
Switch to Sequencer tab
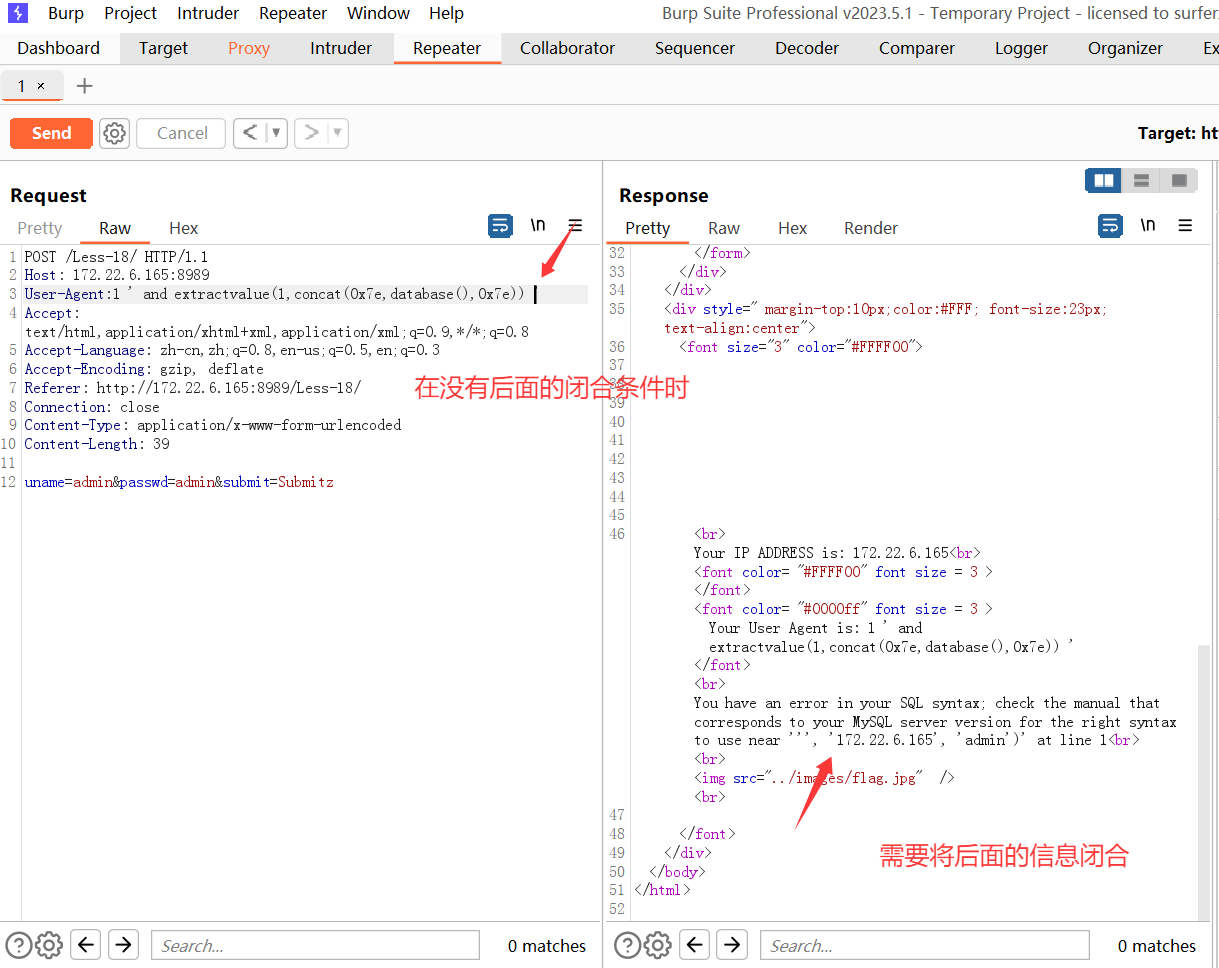pos(695,48)
